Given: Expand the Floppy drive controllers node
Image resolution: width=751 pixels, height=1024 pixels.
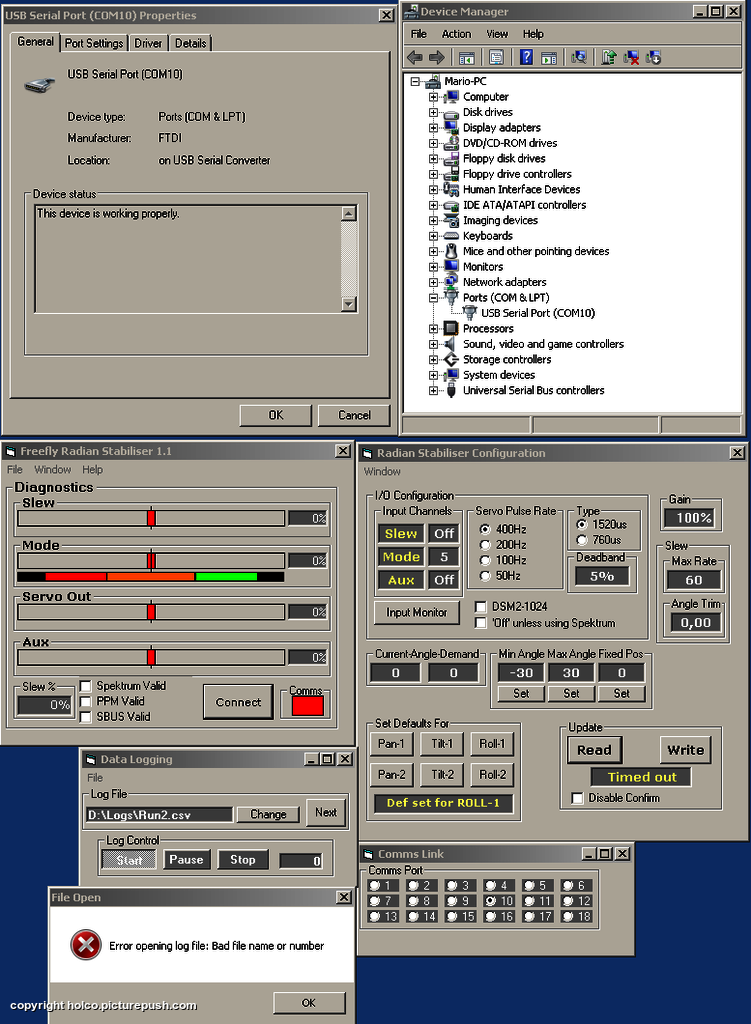Looking at the screenshot, I should coord(433,174).
